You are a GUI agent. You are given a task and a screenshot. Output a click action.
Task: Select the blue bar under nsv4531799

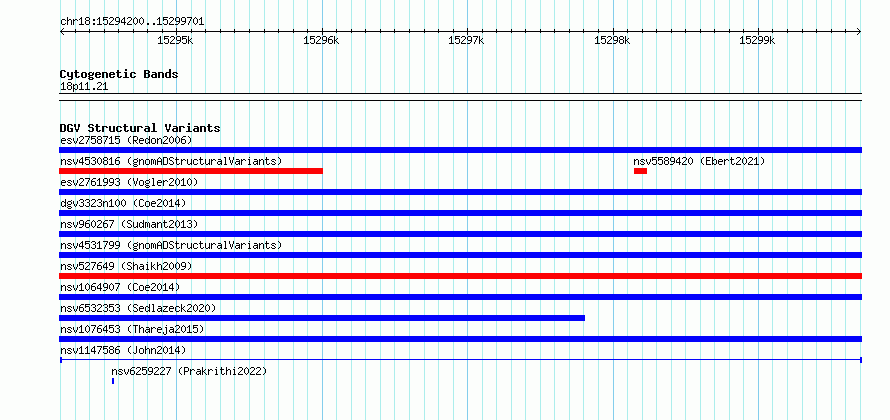pyautogui.click(x=460, y=255)
